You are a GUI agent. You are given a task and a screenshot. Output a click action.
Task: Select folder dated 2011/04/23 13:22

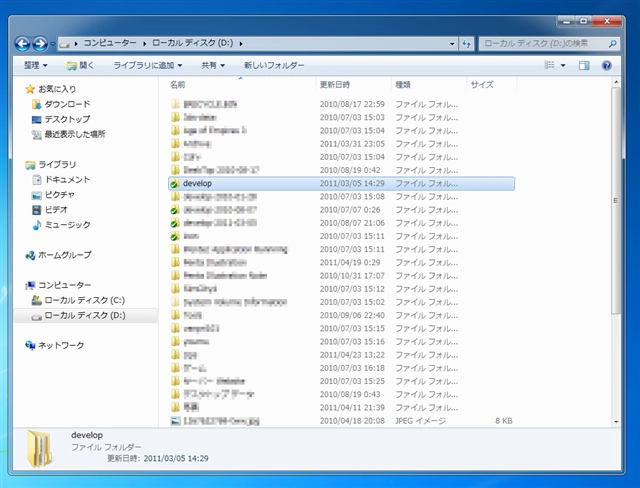341,355
